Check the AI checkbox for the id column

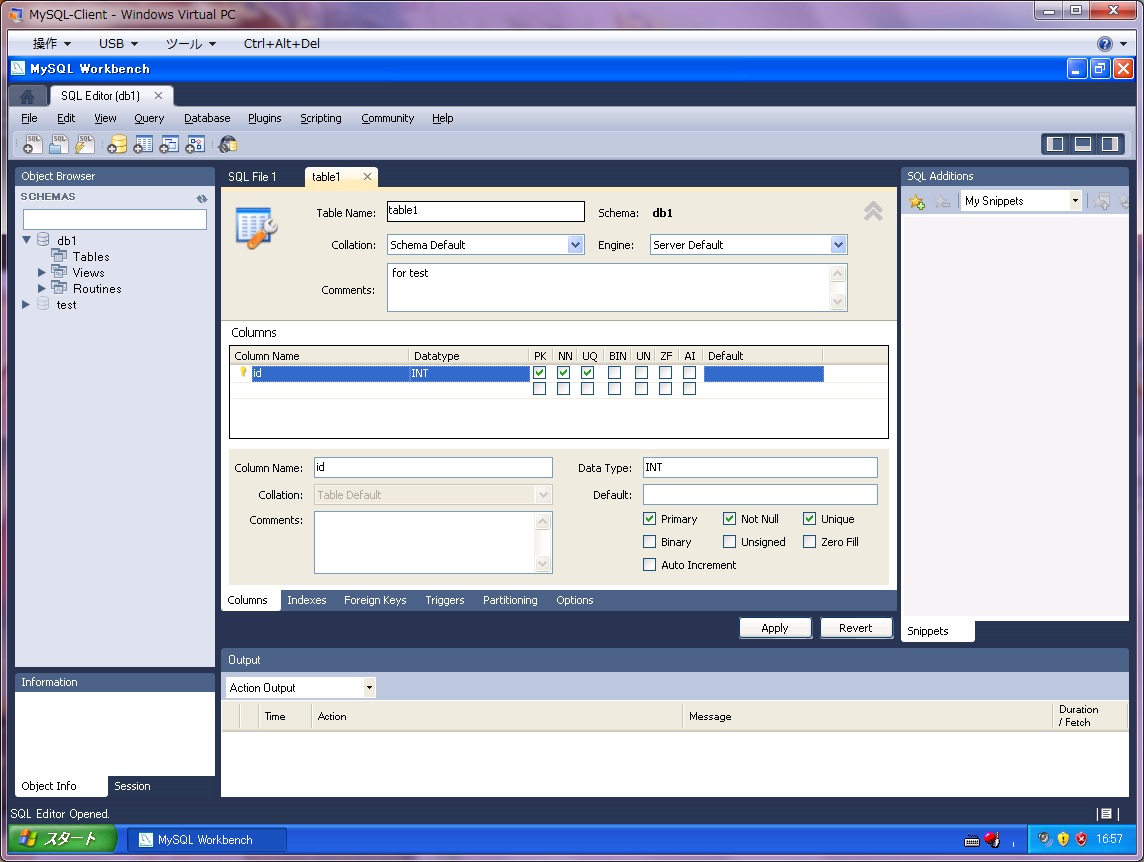[689, 373]
